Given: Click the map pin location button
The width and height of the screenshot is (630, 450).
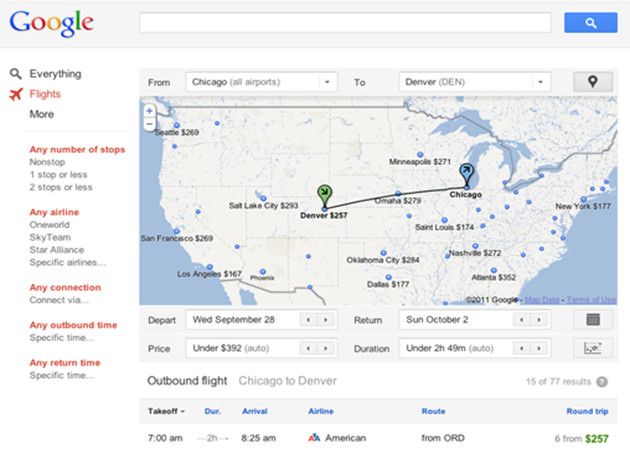Looking at the screenshot, I should tap(592, 82).
